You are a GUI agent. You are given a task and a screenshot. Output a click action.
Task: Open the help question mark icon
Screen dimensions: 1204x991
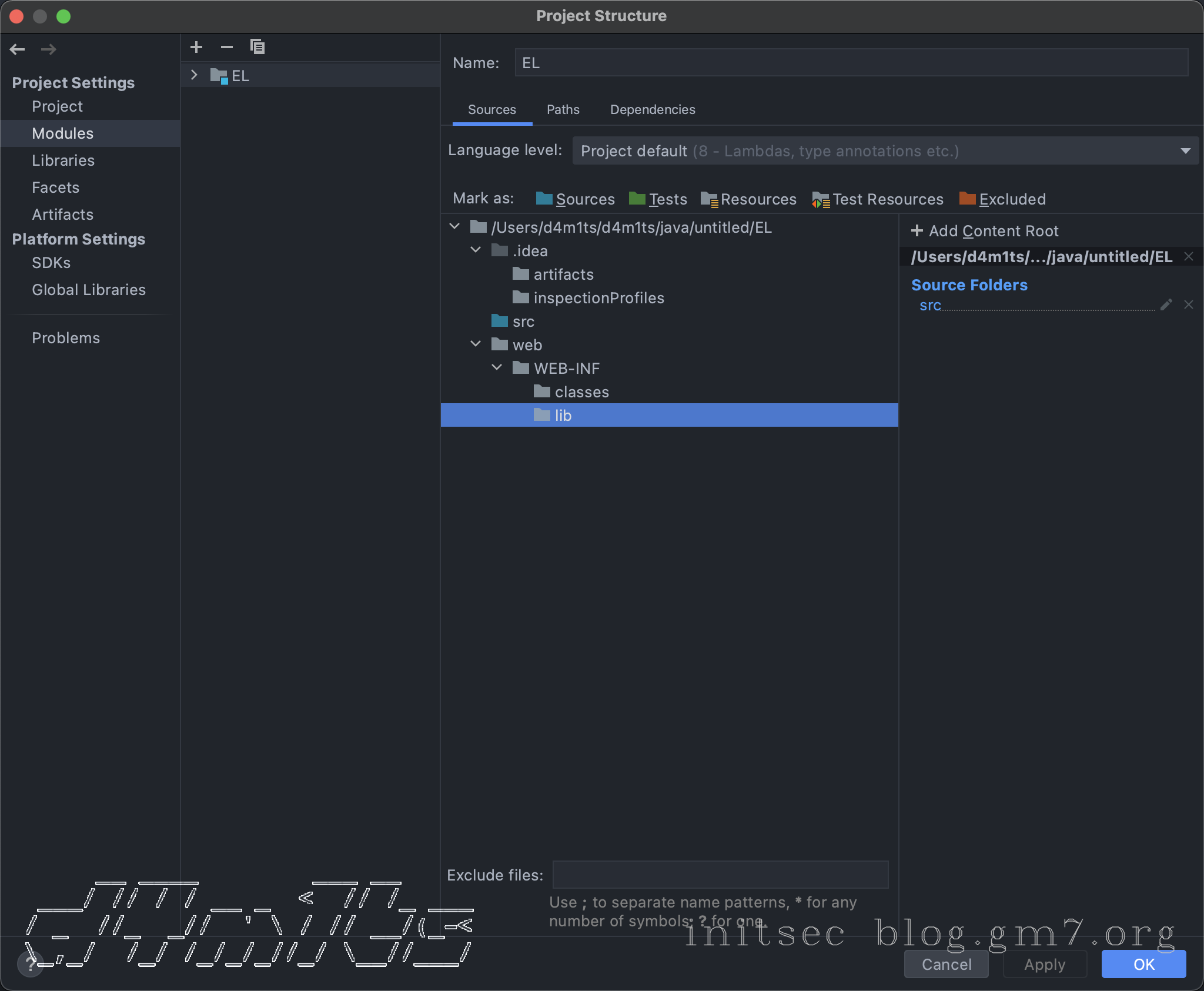31,963
